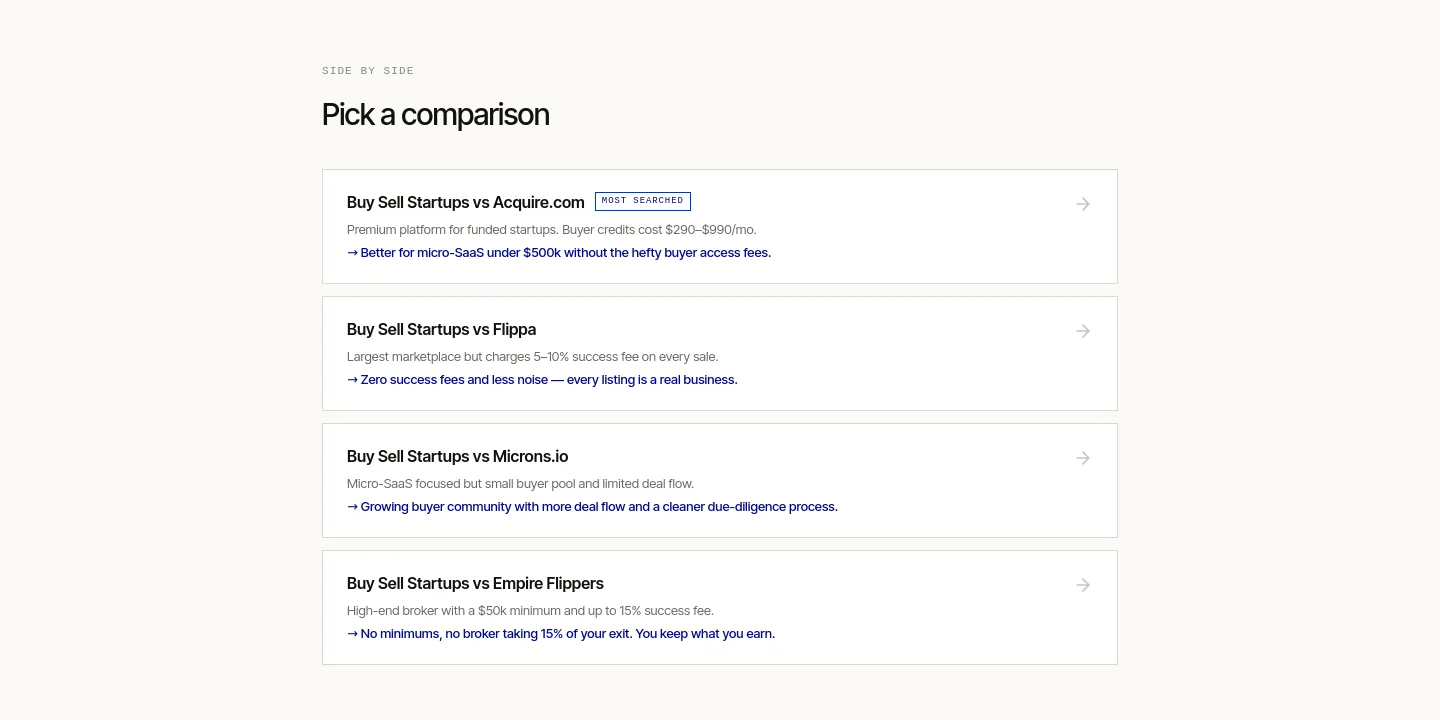
Task: Click "Zero success fees and less noise" line
Action: pyautogui.click(x=542, y=380)
